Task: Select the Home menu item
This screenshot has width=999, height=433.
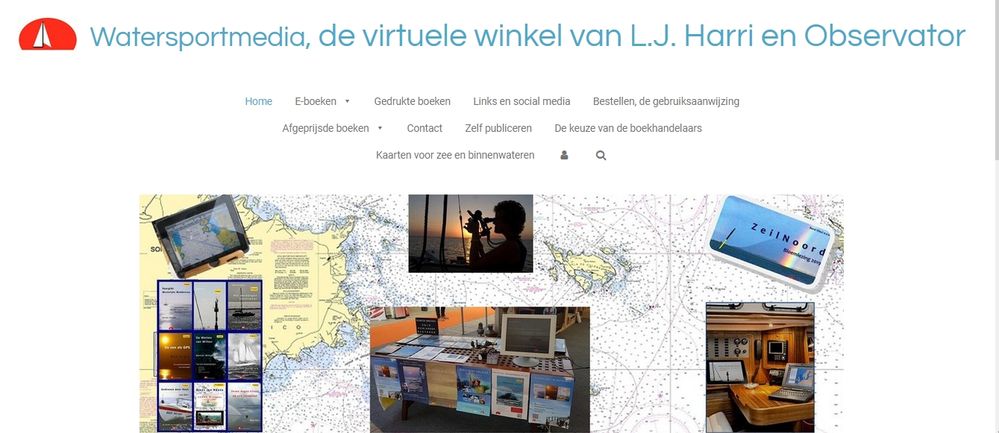Action: (259, 101)
